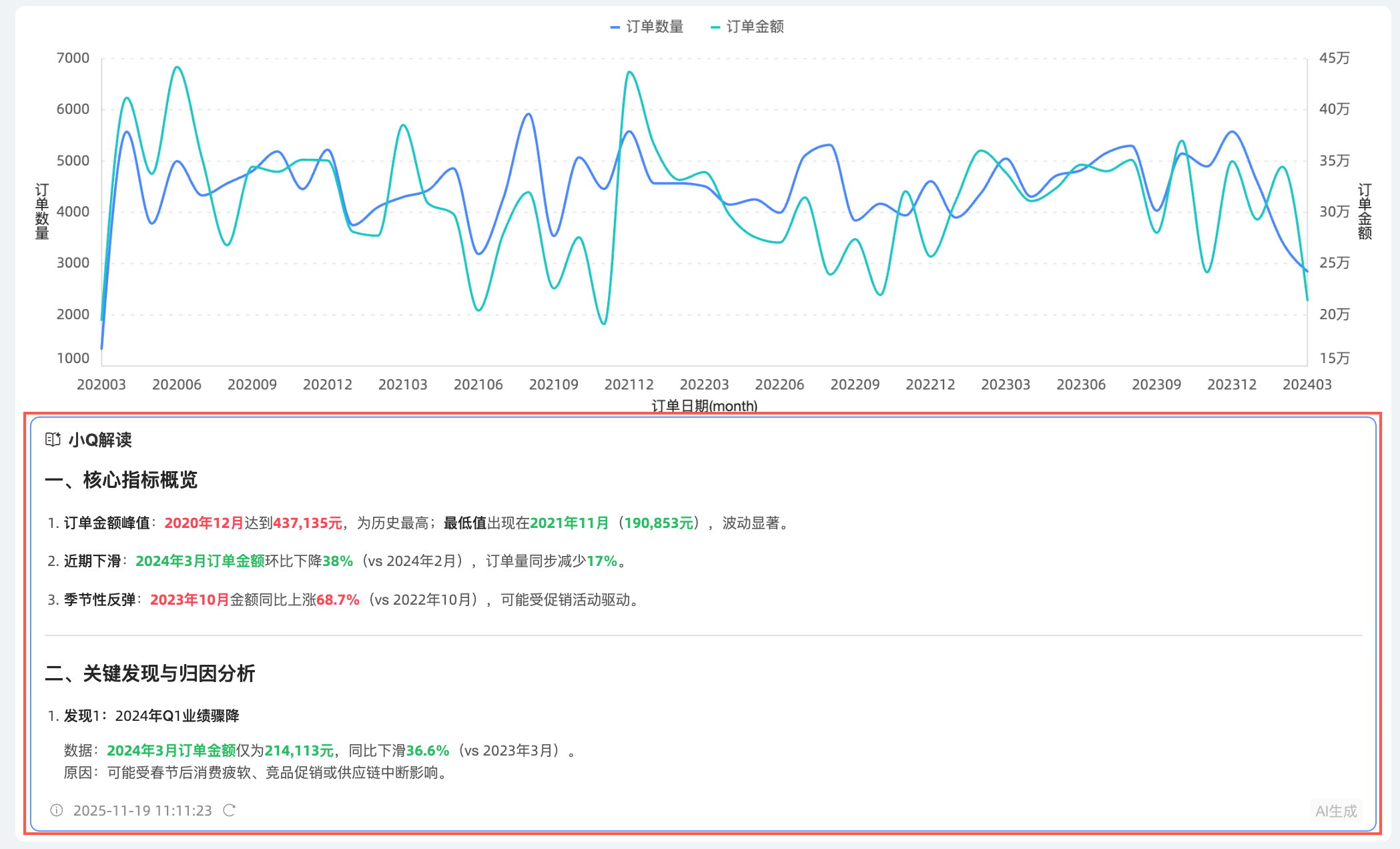The width and height of the screenshot is (1400, 849).
Task: Click the refresh icon beside the timestamp
Action: pyautogui.click(x=230, y=810)
